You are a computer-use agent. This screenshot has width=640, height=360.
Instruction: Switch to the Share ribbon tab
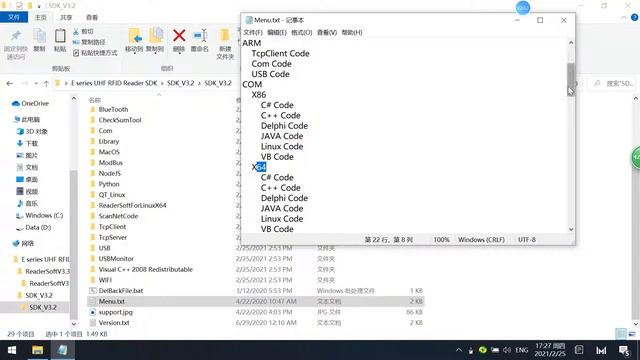66,17
